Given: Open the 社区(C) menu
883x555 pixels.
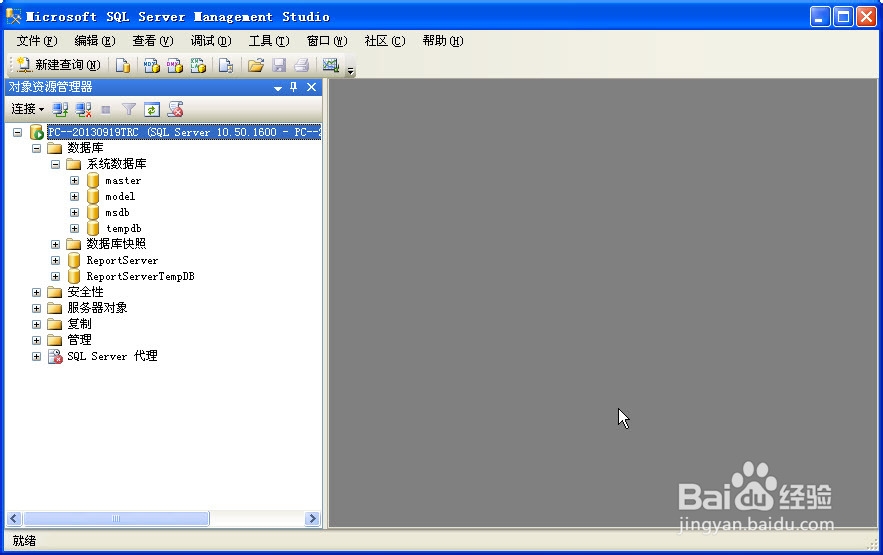Looking at the screenshot, I should [x=385, y=41].
